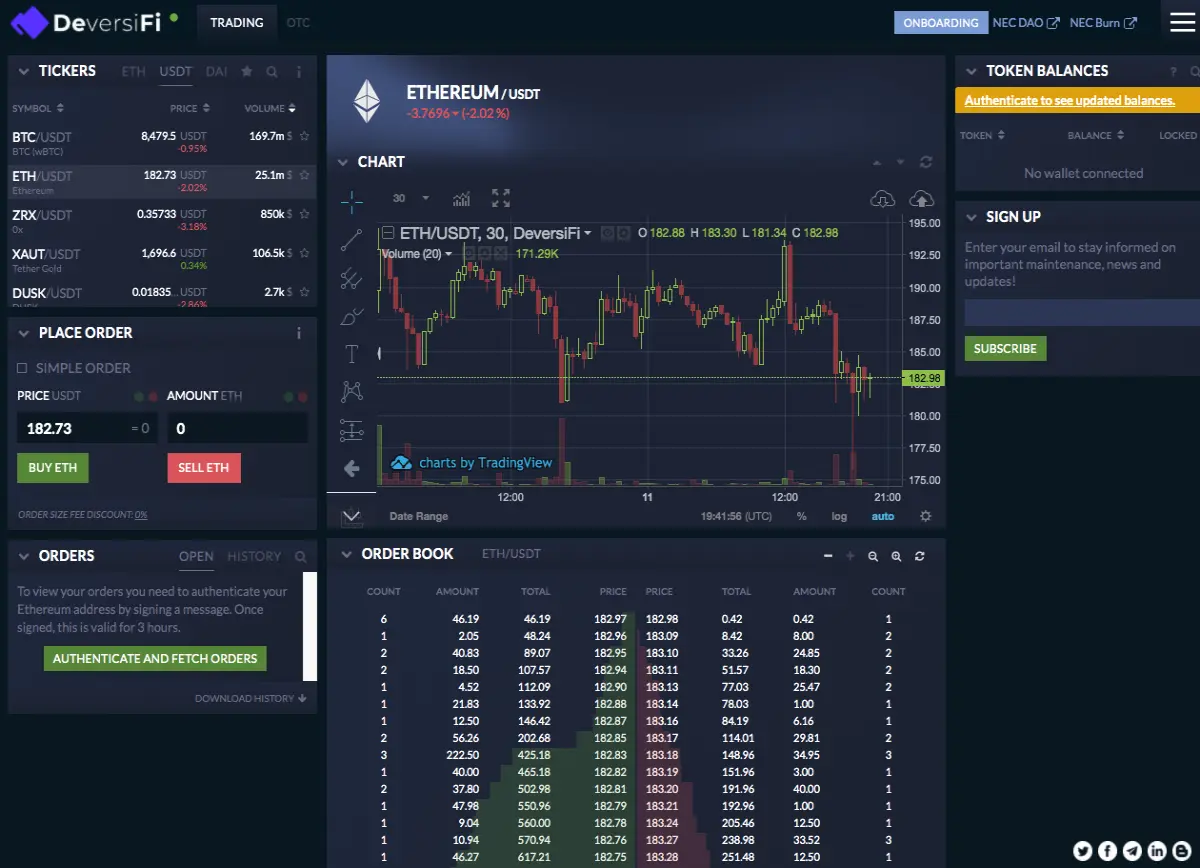Collapse the ETH/USDT chart legend box
This screenshot has width=1200, height=868.
389,233
